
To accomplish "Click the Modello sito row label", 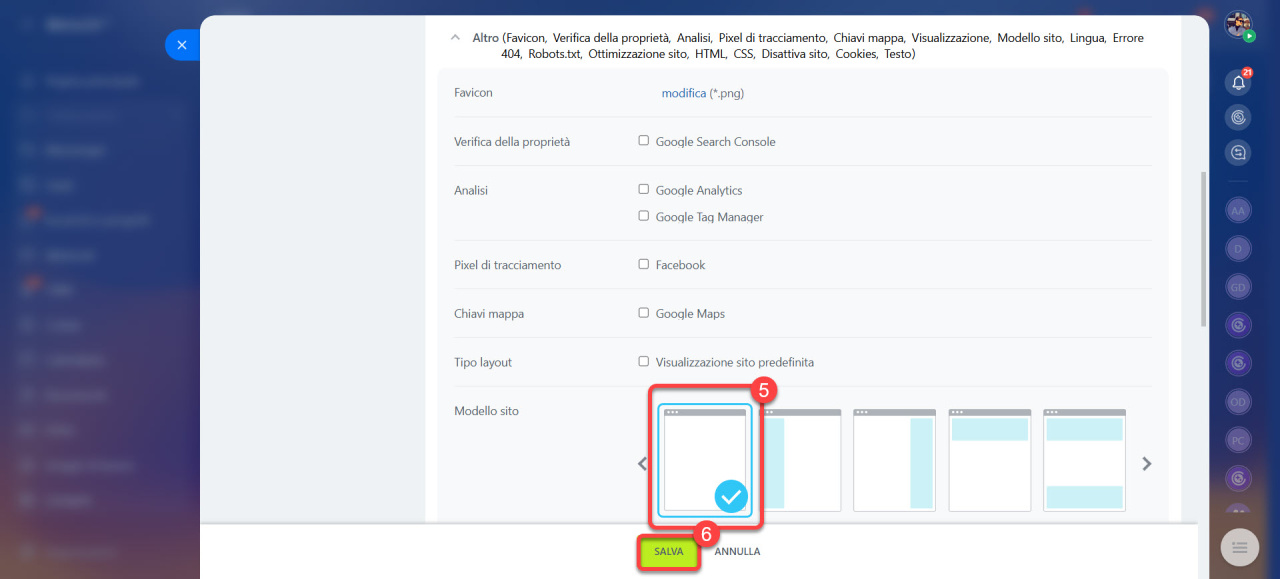I will pos(487,411).
